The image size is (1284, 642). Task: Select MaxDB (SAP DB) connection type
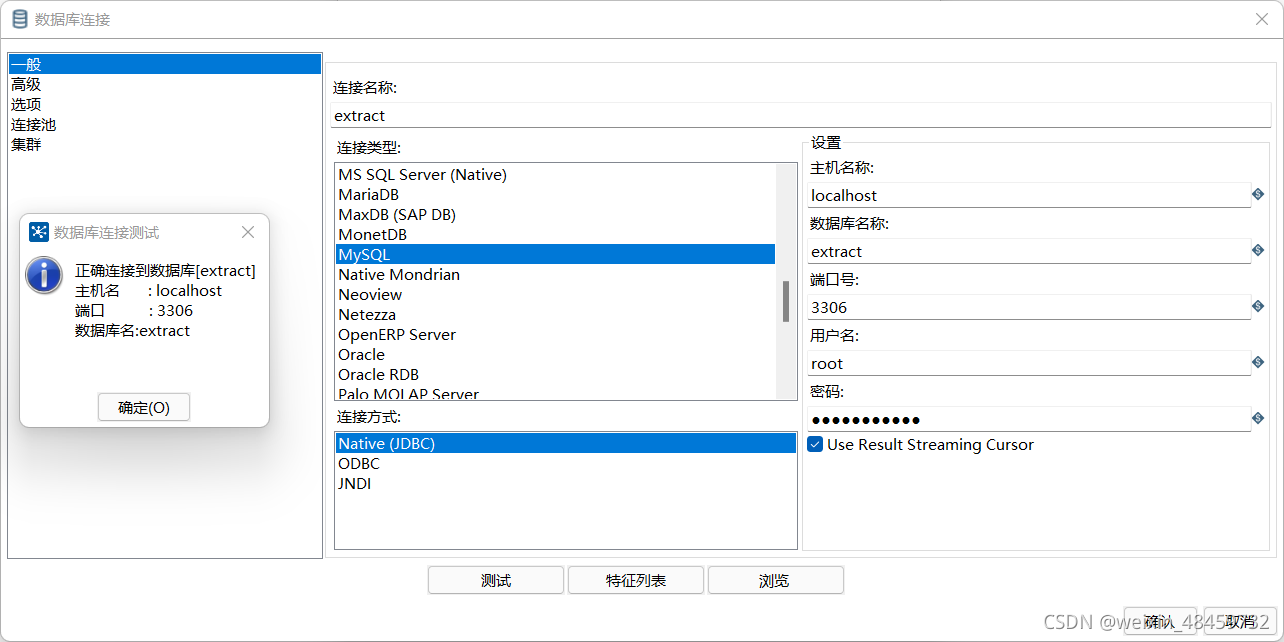click(x=555, y=214)
